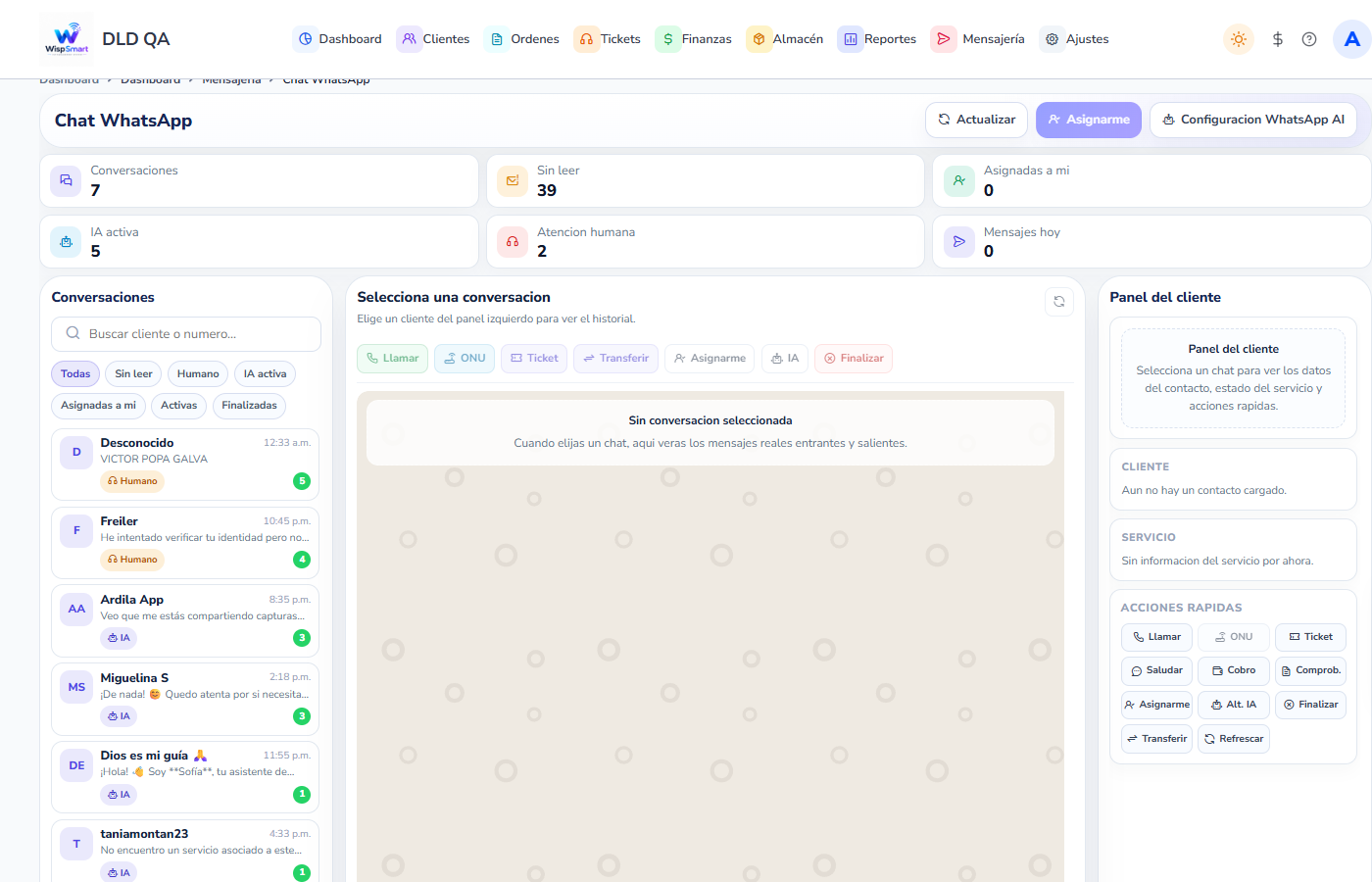
Task: Select the Asignadas a mi filter chip
Action: (98, 405)
